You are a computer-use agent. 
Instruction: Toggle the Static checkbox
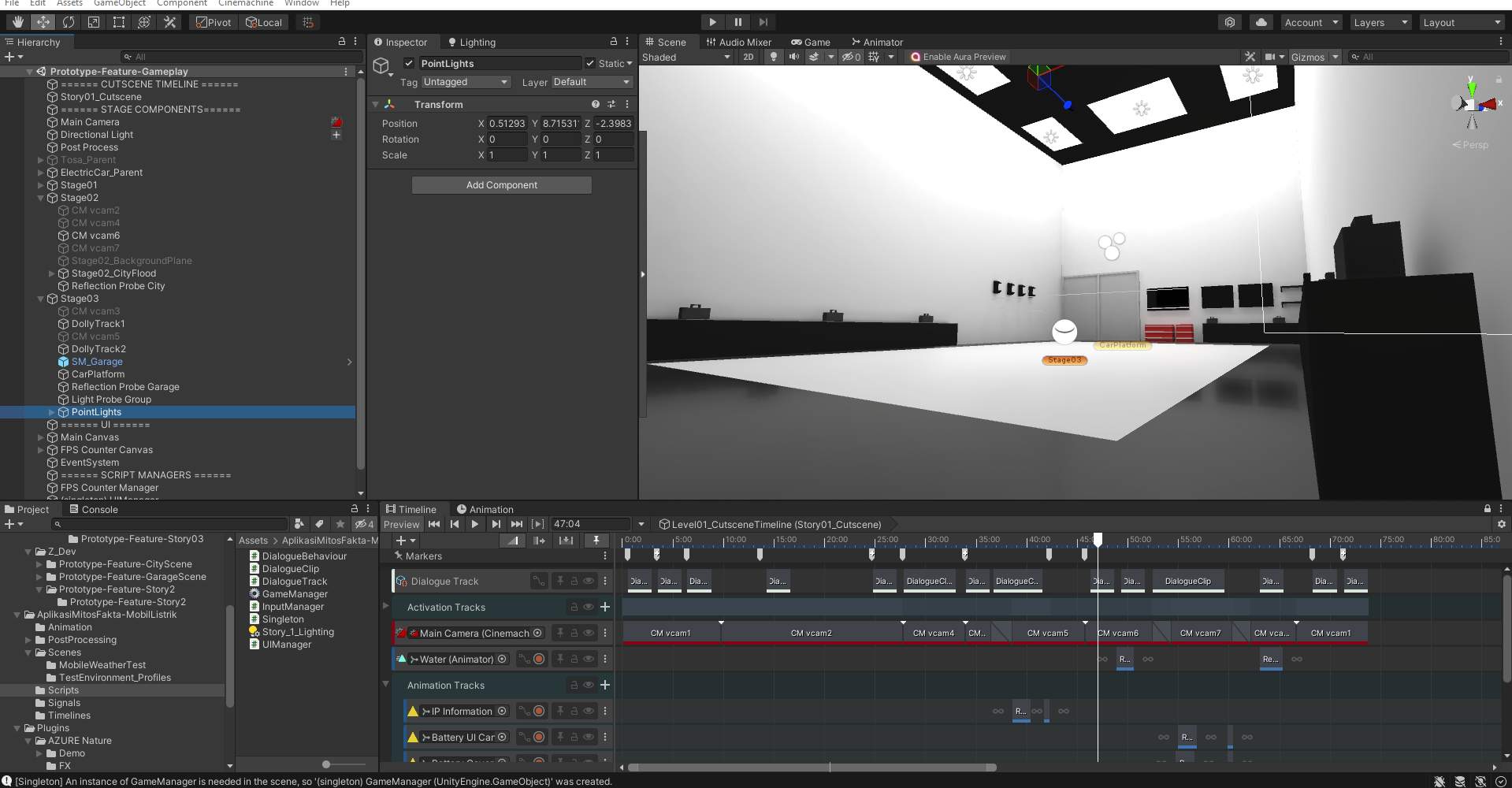pyautogui.click(x=589, y=63)
